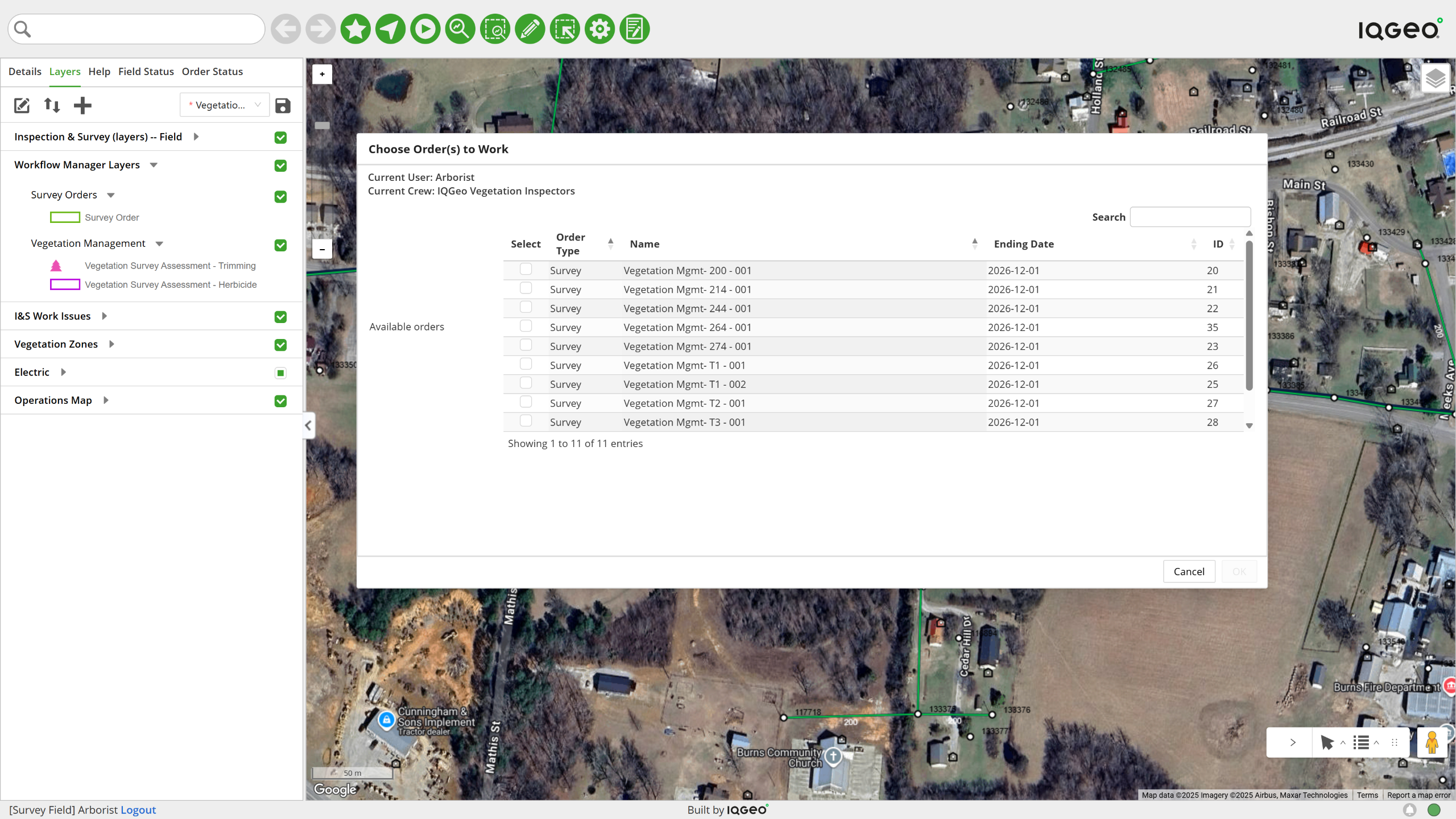Open the Order Status tab
The height and width of the screenshot is (819, 1456).
point(212,72)
